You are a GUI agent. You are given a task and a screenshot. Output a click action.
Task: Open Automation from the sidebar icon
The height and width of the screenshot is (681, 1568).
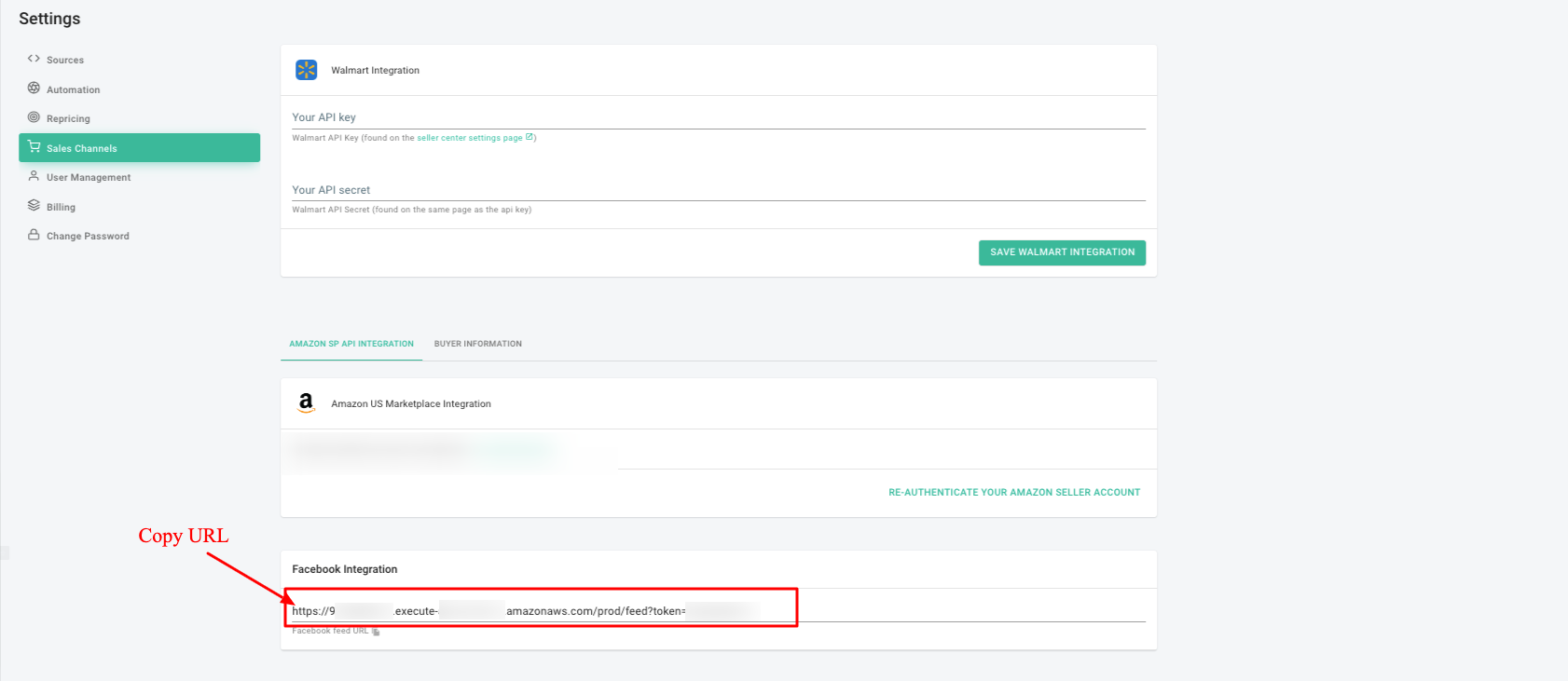pyautogui.click(x=34, y=89)
